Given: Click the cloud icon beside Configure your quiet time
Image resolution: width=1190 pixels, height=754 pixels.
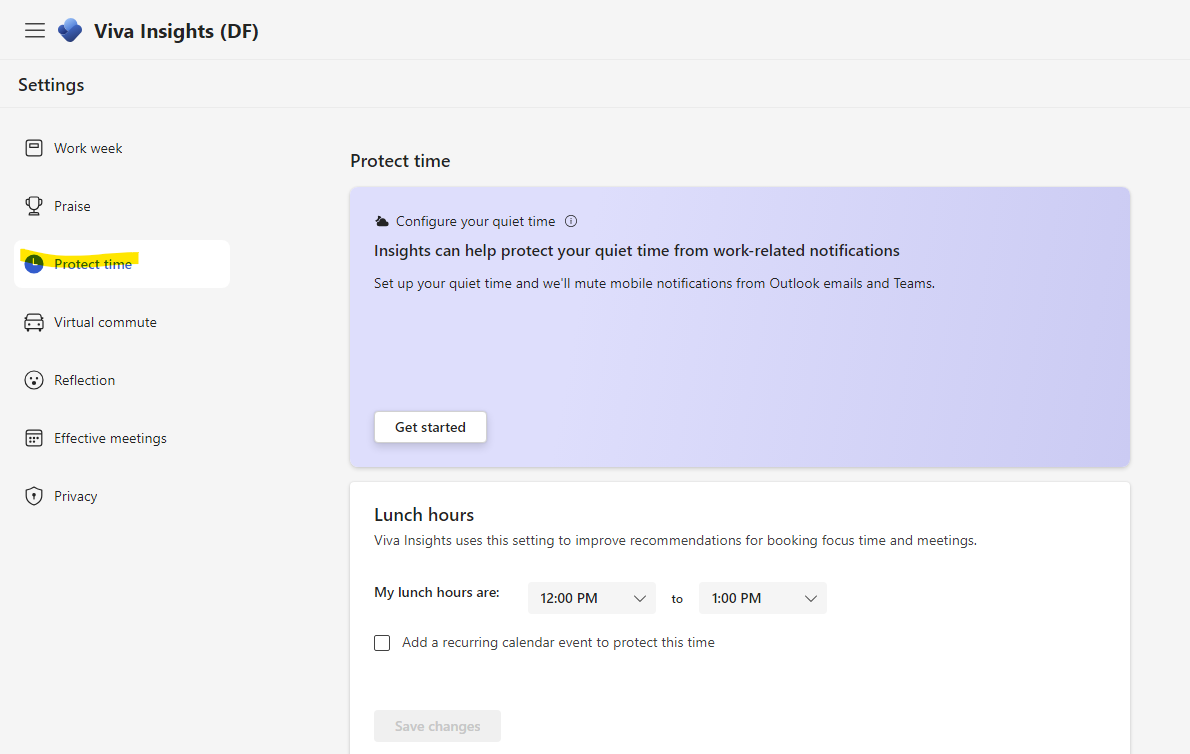Looking at the screenshot, I should point(382,221).
